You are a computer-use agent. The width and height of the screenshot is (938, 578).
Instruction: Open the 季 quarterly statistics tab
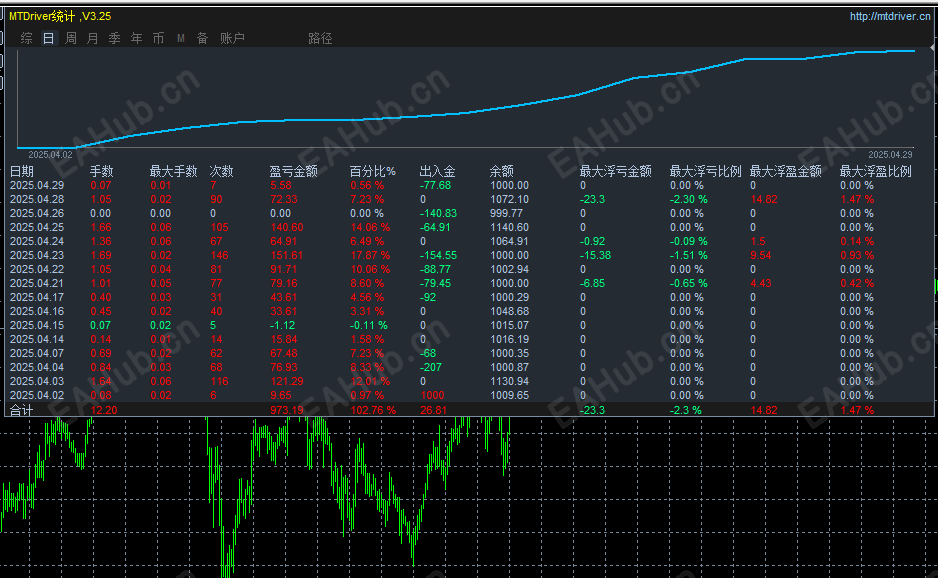(x=114, y=38)
